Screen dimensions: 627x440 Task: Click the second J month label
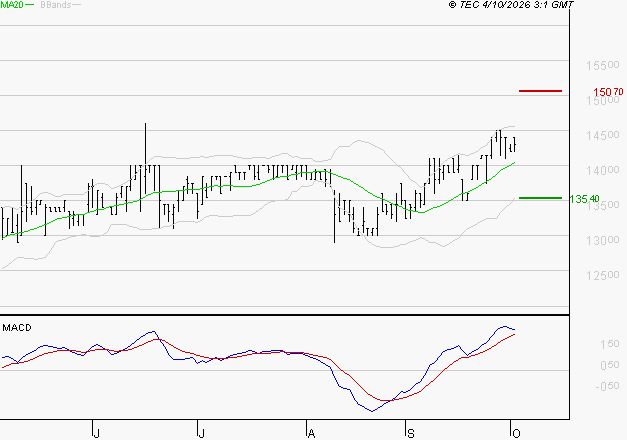click(202, 434)
